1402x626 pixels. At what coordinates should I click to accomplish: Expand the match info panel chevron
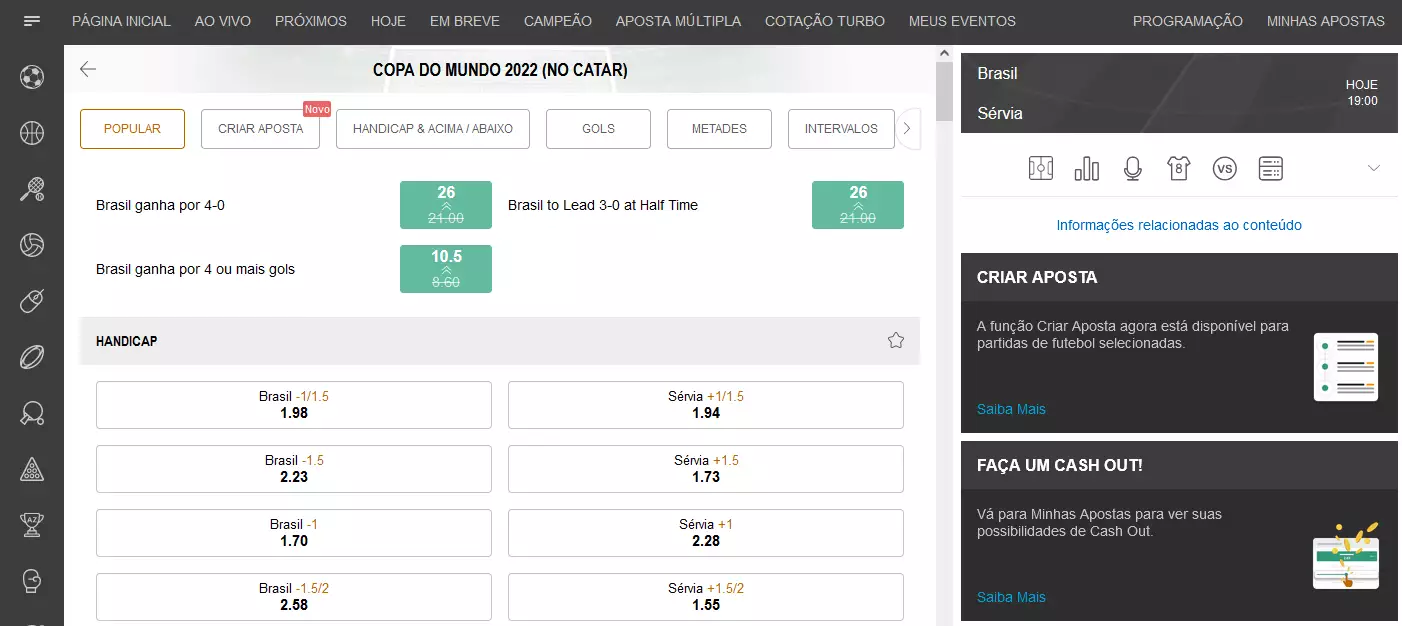point(1373,168)
